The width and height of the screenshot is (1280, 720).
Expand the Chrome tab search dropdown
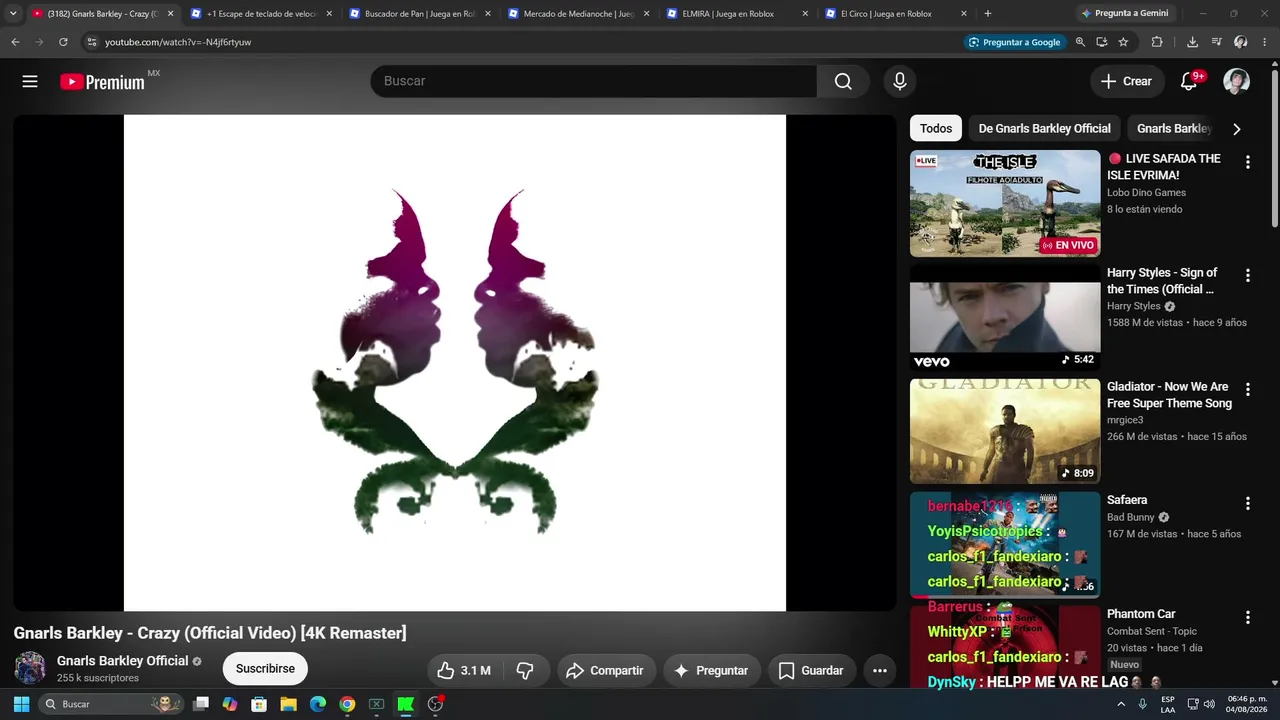point(13,14)
